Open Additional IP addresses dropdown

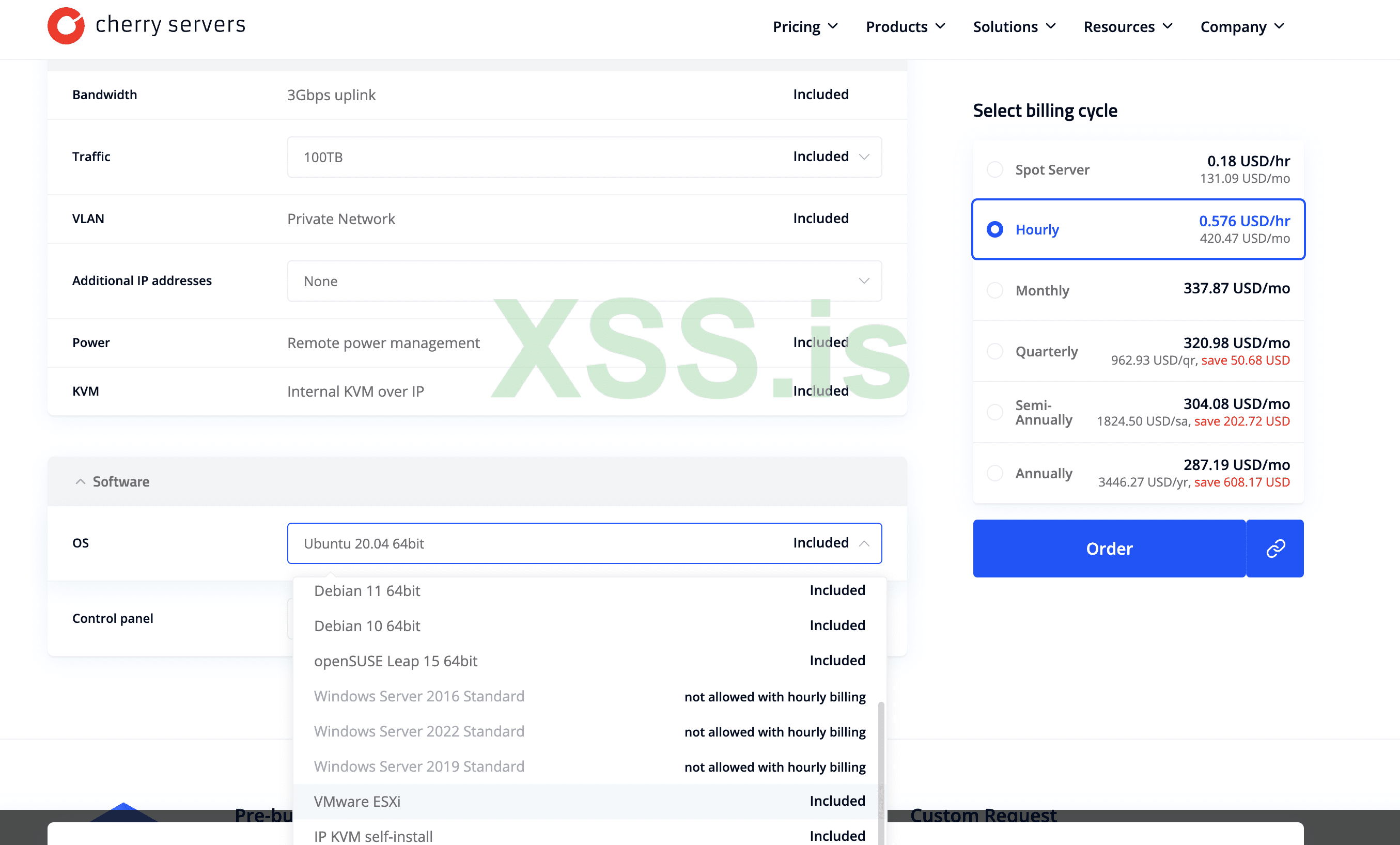584,281
